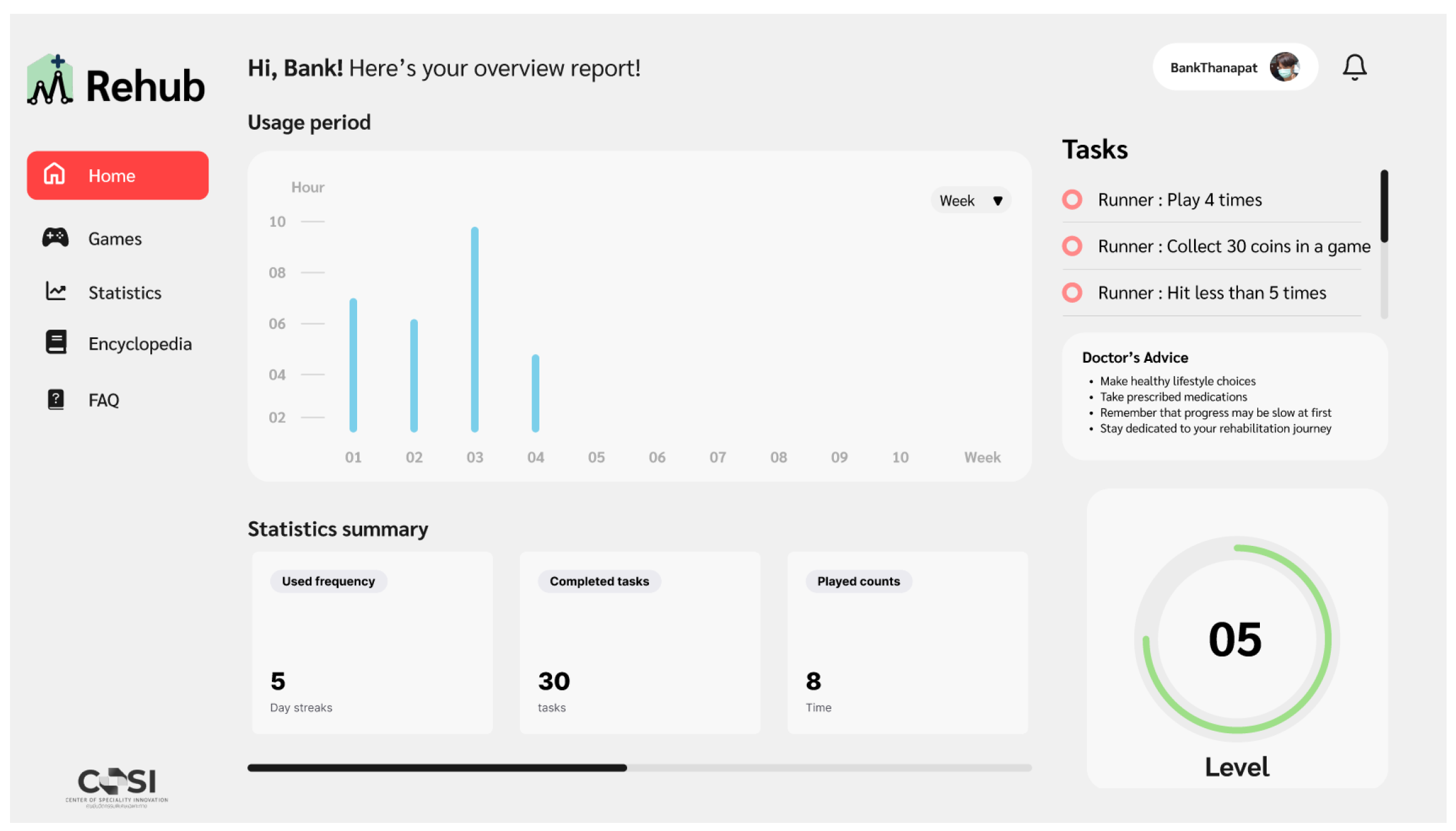
Task: Click the Statistics chart icon
Action: pos(56,291)
